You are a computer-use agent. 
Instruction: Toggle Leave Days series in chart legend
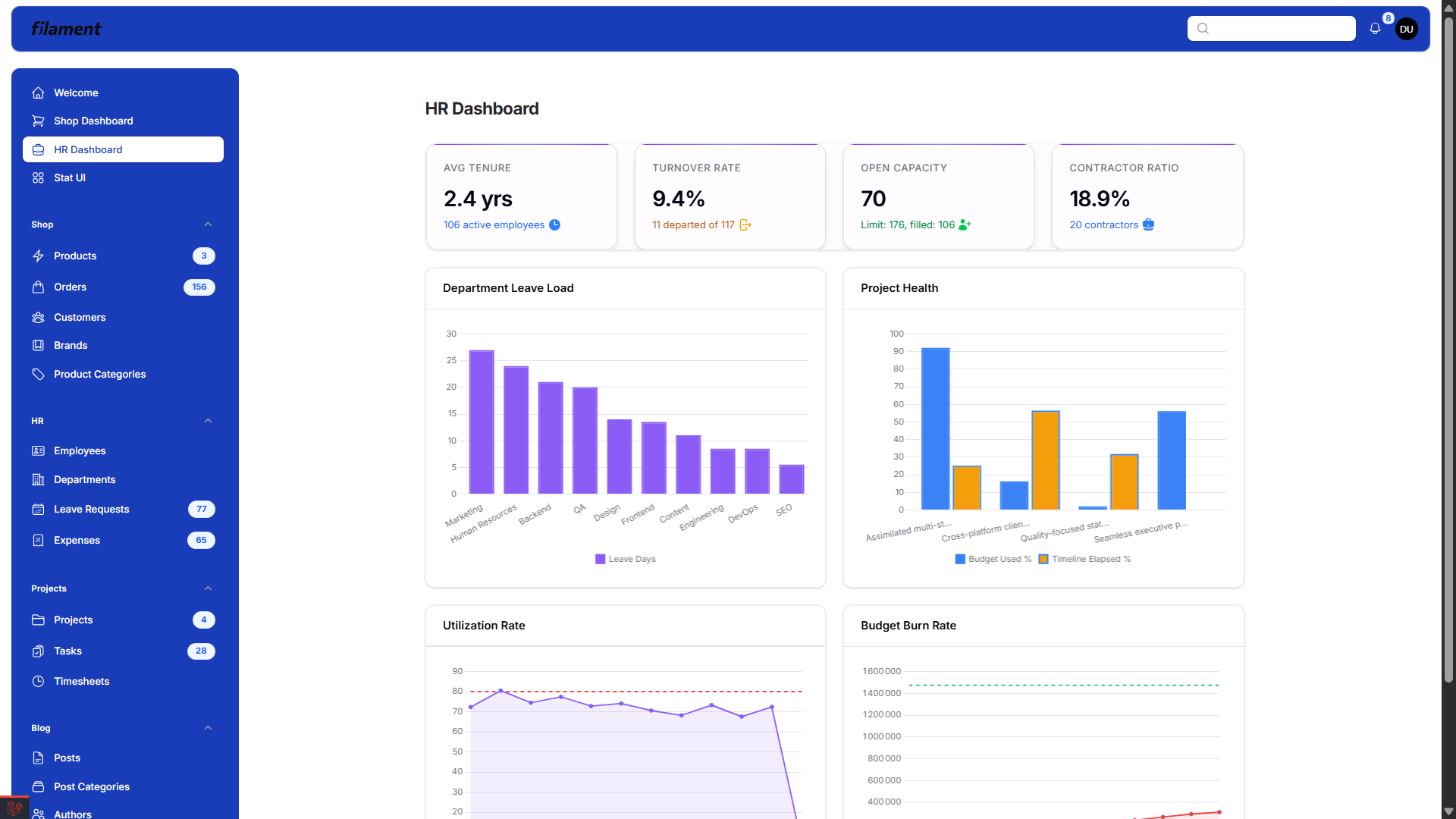tap(626, 559)
